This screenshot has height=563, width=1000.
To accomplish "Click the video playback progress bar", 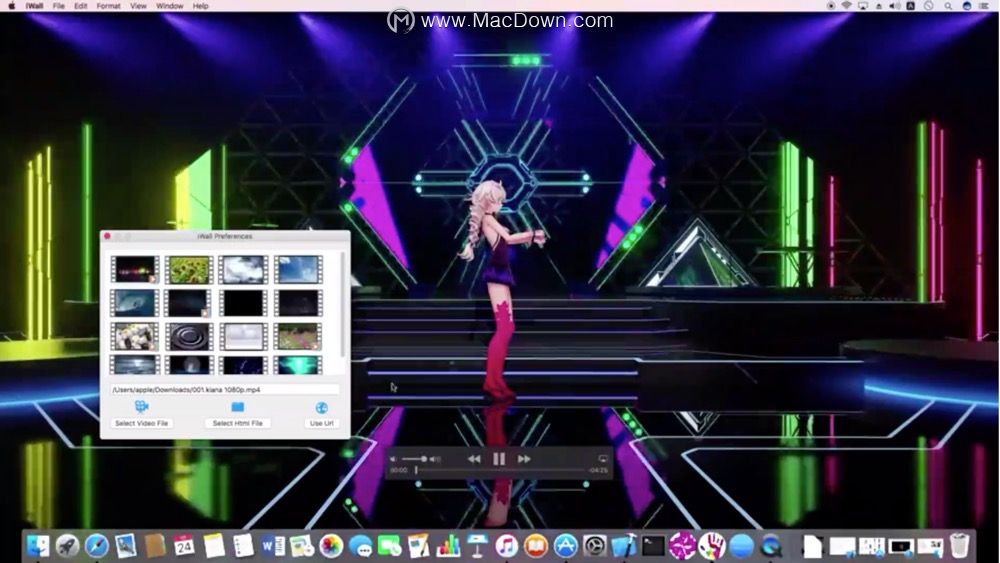I will 500,471.
